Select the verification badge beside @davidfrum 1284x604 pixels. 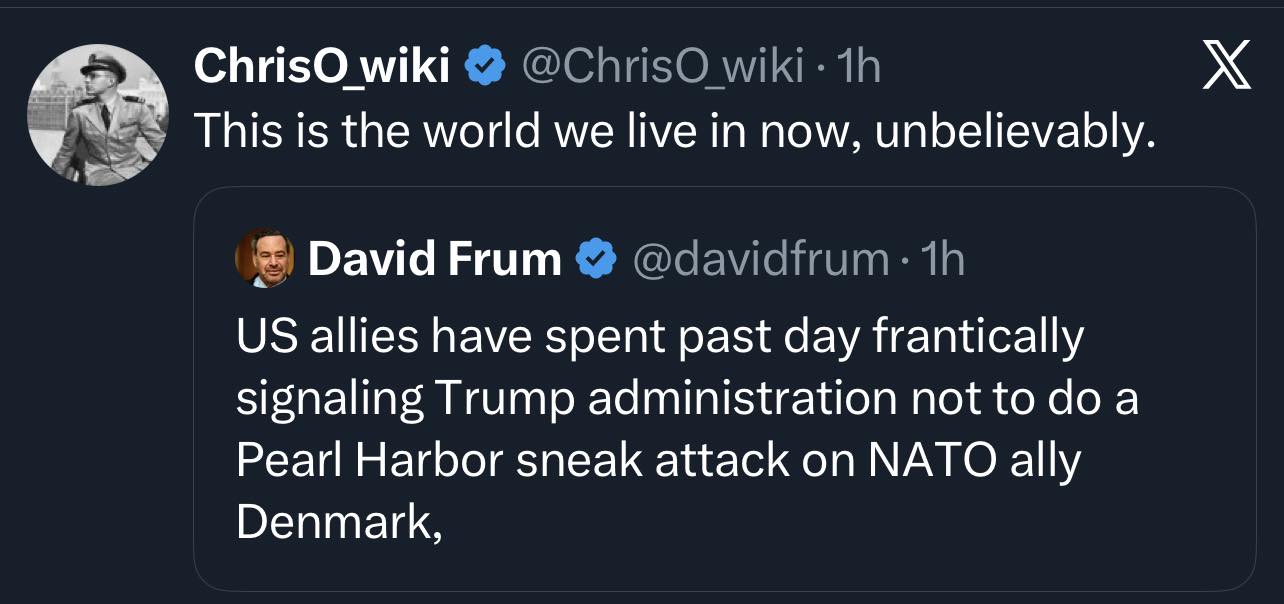point(598,259)
